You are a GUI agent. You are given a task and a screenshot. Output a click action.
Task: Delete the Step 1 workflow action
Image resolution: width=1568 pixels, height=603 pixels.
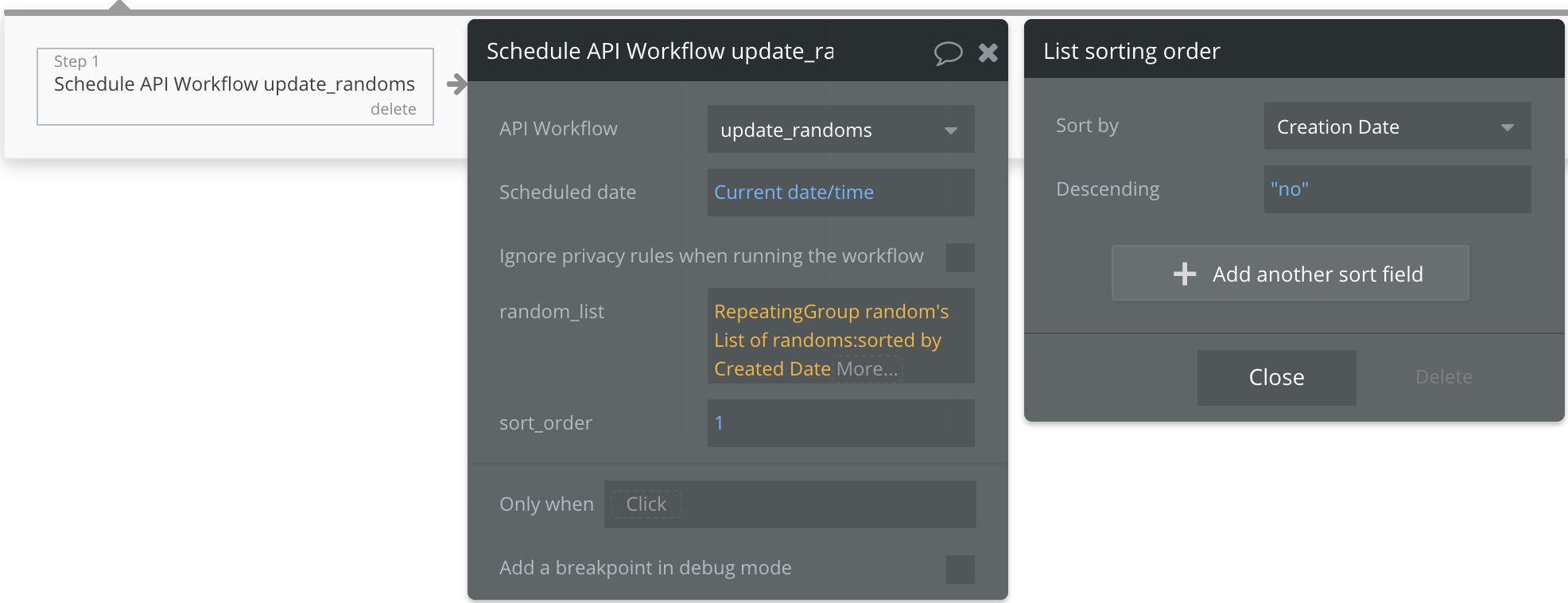click(393, 109)
